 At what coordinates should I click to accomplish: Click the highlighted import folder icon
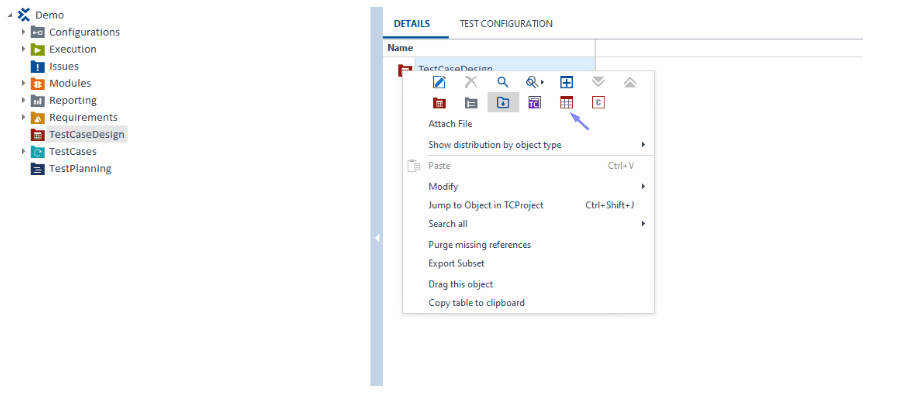(x=503, y=102)
